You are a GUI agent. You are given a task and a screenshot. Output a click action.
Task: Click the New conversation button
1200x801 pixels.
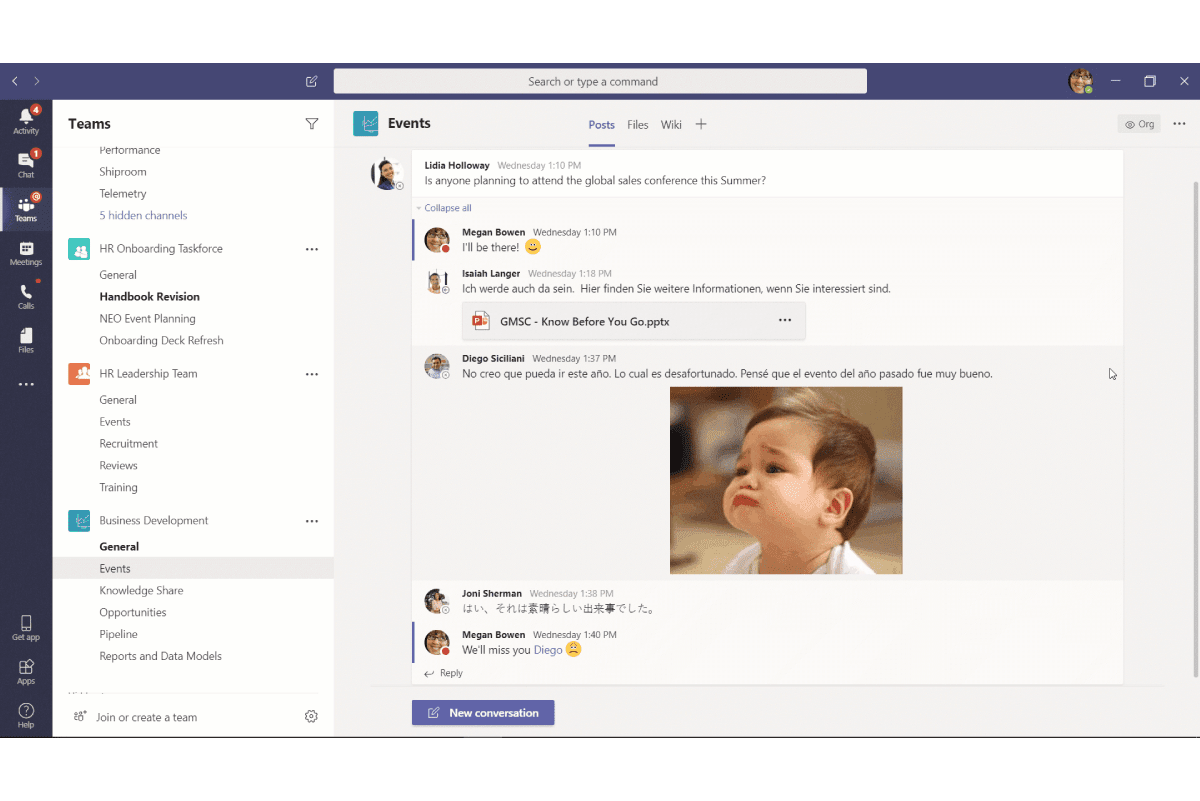(x=483, y=713)
